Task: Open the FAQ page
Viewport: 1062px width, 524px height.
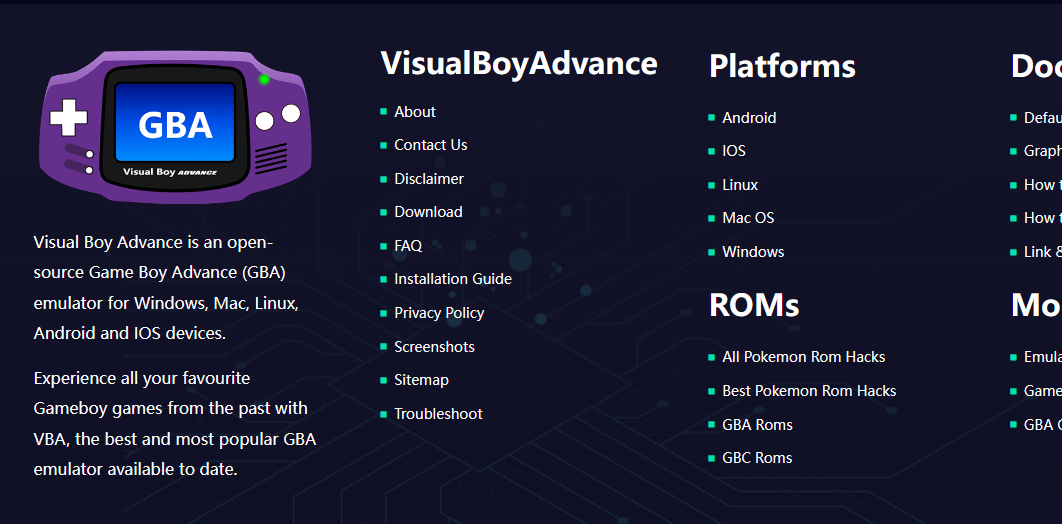Action: coord(408,246)
